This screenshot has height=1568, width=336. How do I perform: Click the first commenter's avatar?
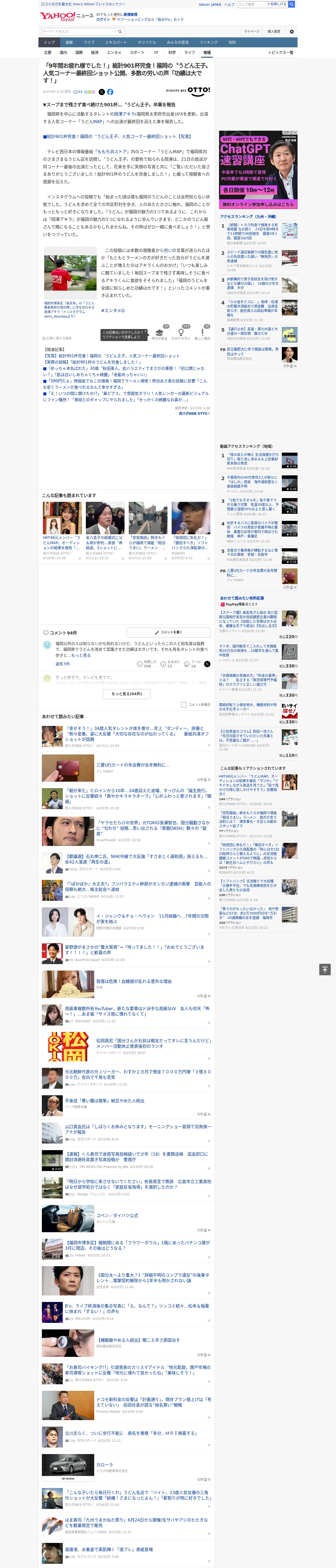[47, 645]
